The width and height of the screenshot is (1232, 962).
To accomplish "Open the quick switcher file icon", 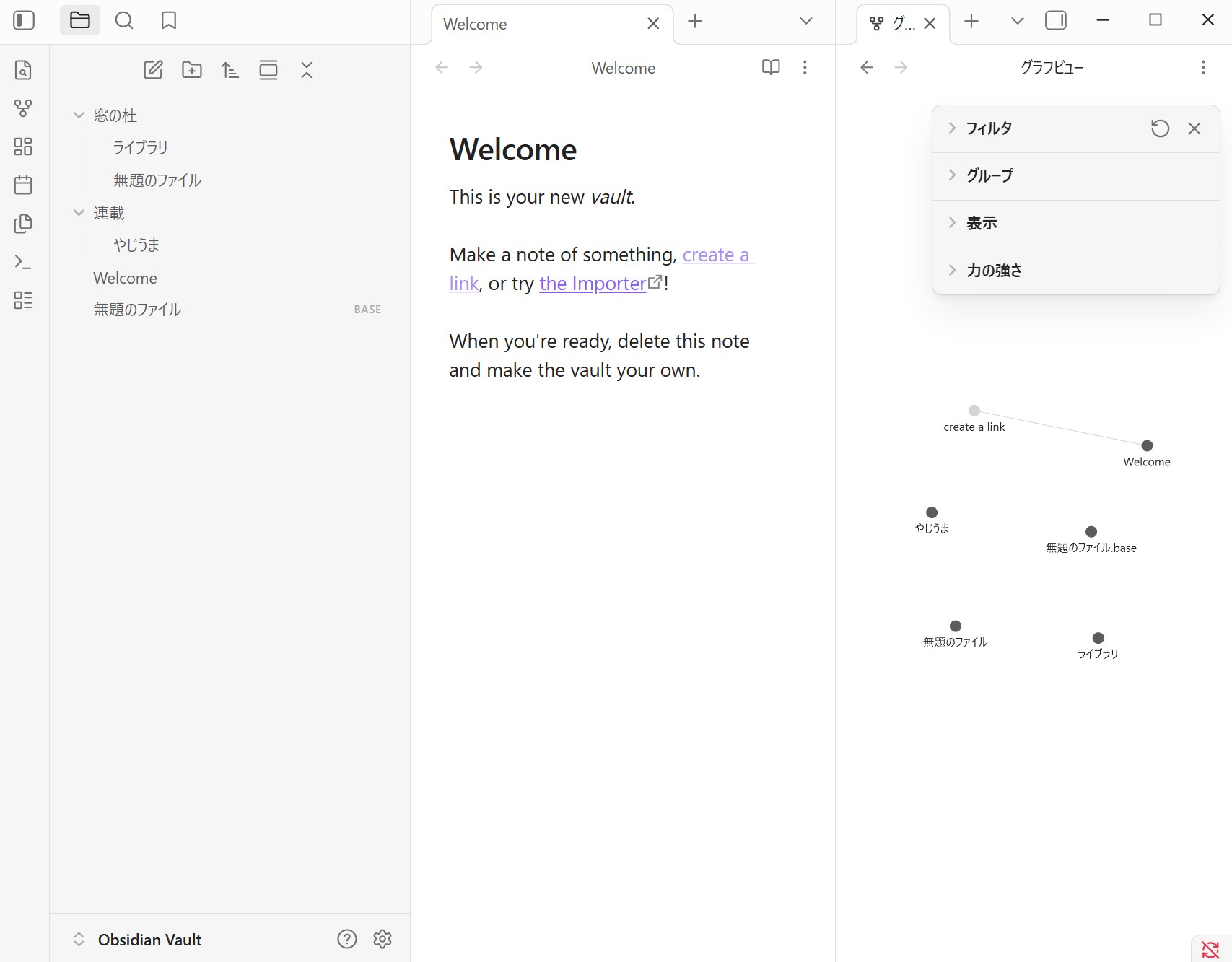I will (x=23, y=70).
